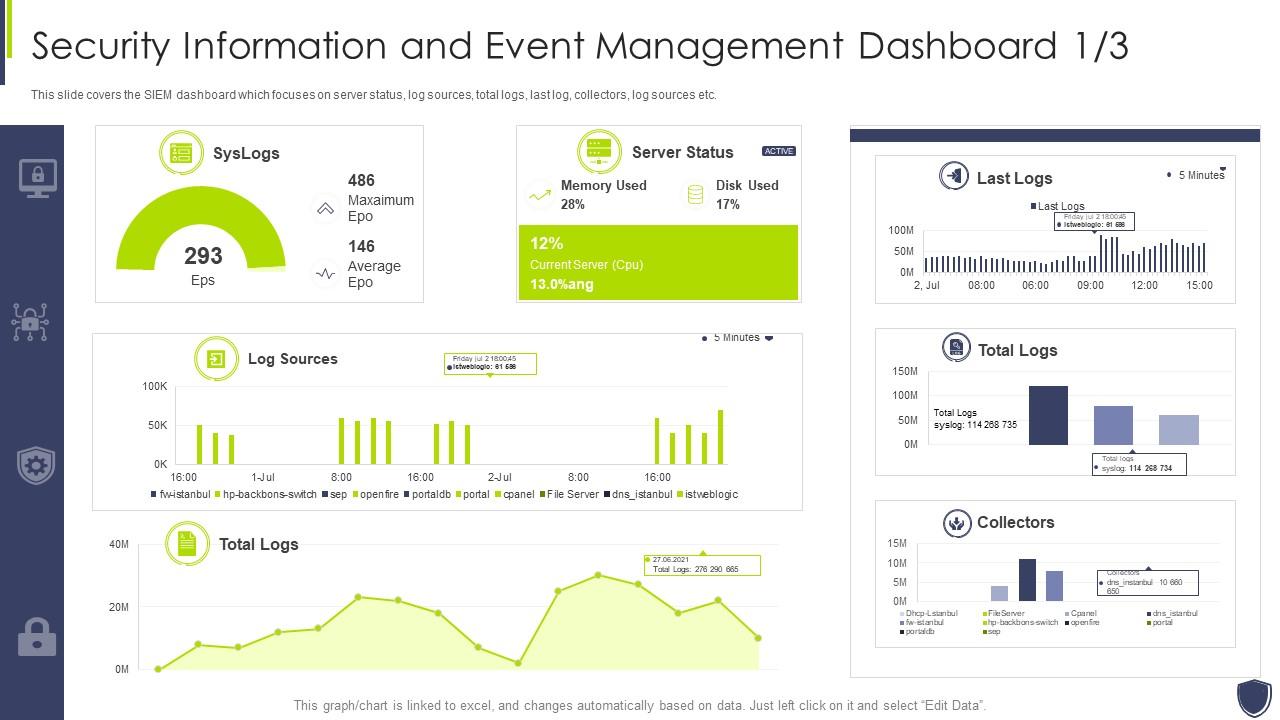
Task: Click the Server Status server icon
Action: point(598,152)
